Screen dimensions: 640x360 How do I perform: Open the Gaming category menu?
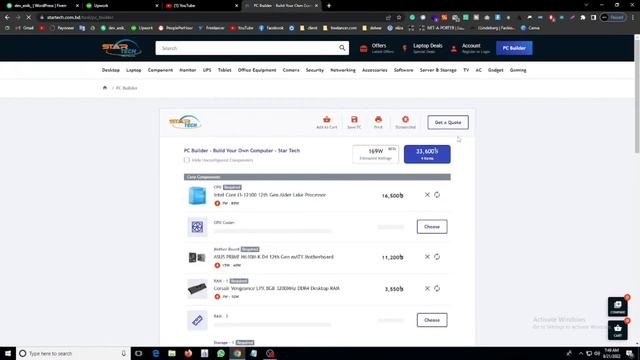coord(518,70)
